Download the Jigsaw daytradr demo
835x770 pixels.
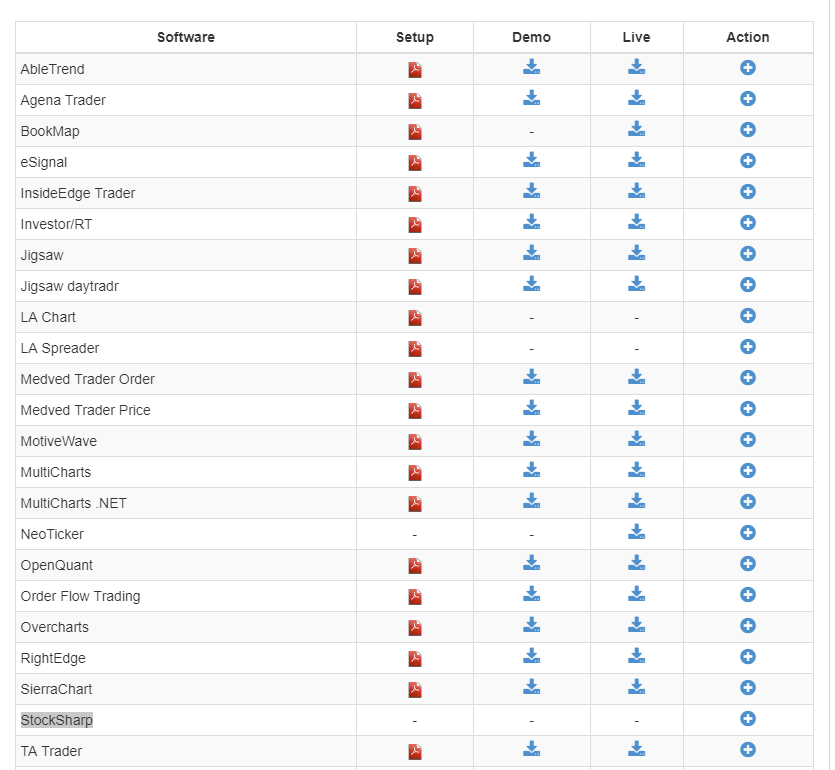(531, 285)
